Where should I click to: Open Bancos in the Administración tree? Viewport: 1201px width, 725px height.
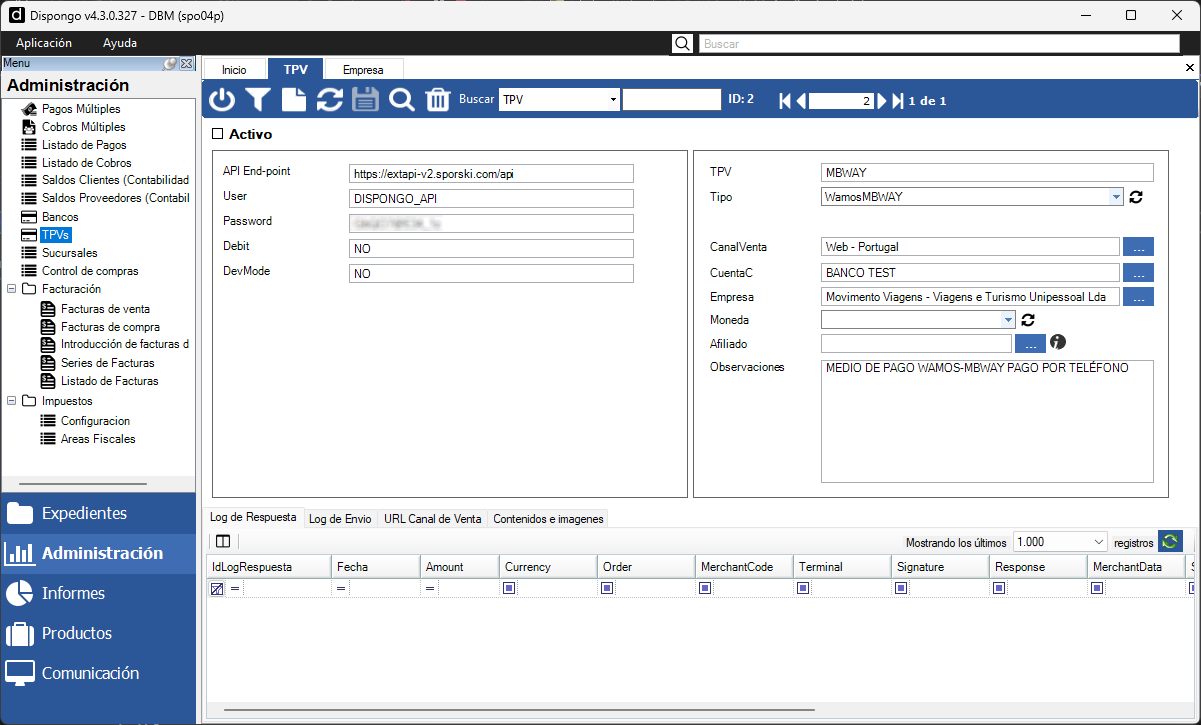coord(60,217)
